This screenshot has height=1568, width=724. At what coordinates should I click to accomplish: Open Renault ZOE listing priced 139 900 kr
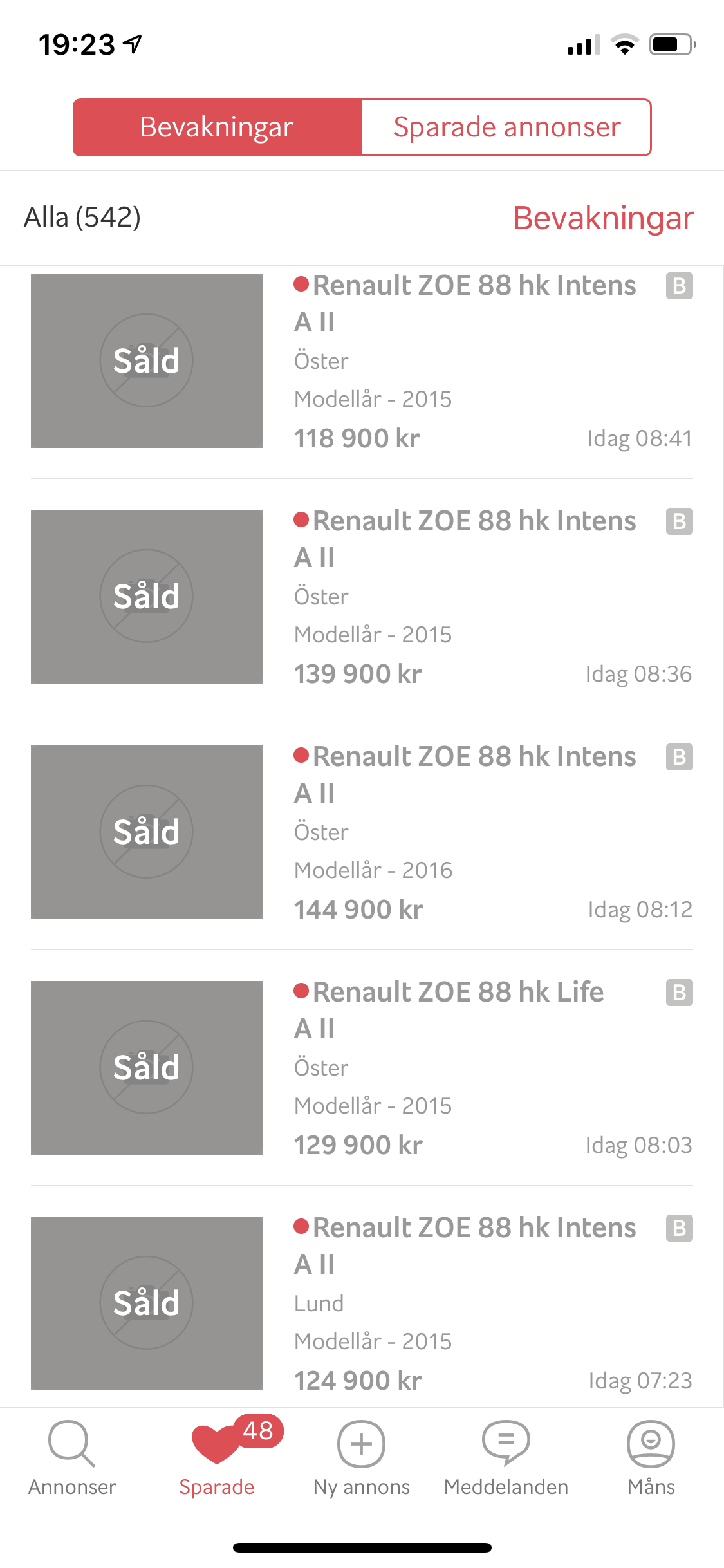pos(362,597)
